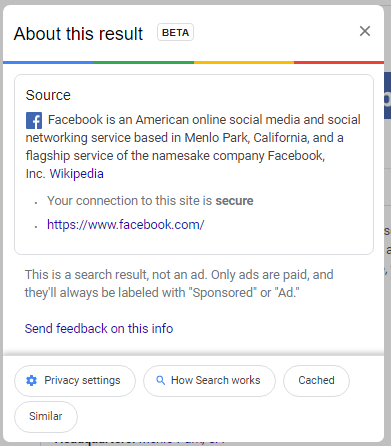
Task: Click the Facebook description paragraph
Action: click(193, 147)
